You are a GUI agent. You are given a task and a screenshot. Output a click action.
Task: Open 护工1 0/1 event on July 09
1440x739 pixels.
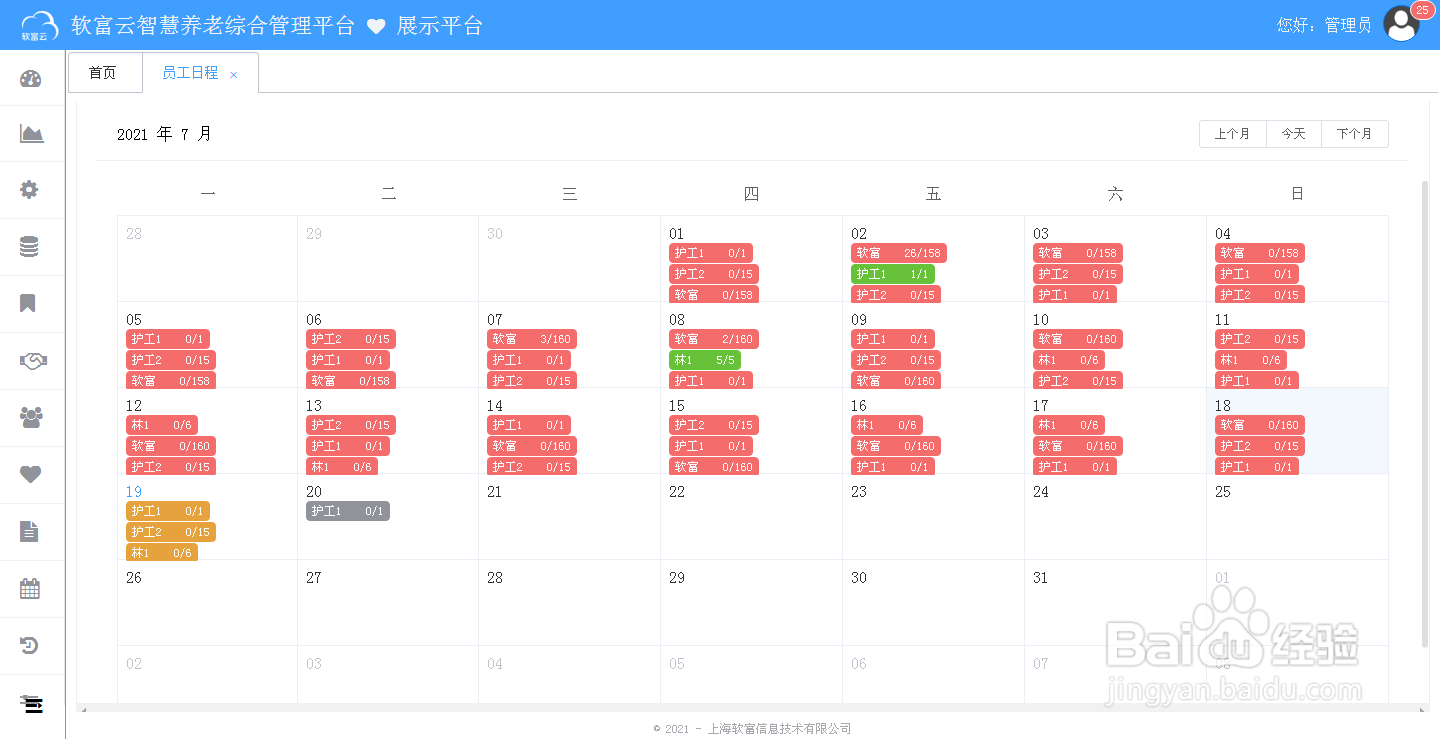tap(893, 339)
